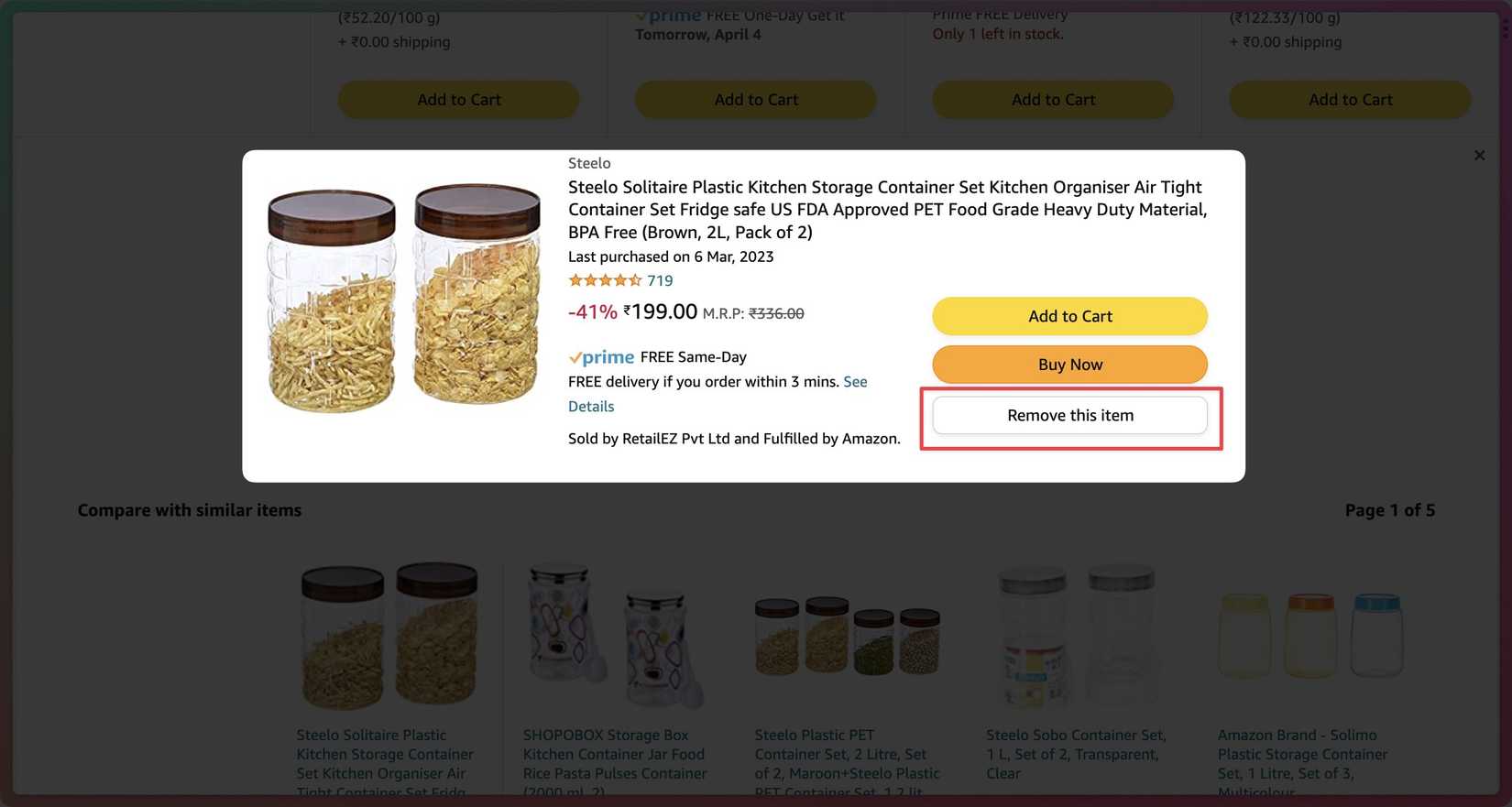Click the 719 ratings count link
The image size is (1512, 807).
tap(660, 281)
